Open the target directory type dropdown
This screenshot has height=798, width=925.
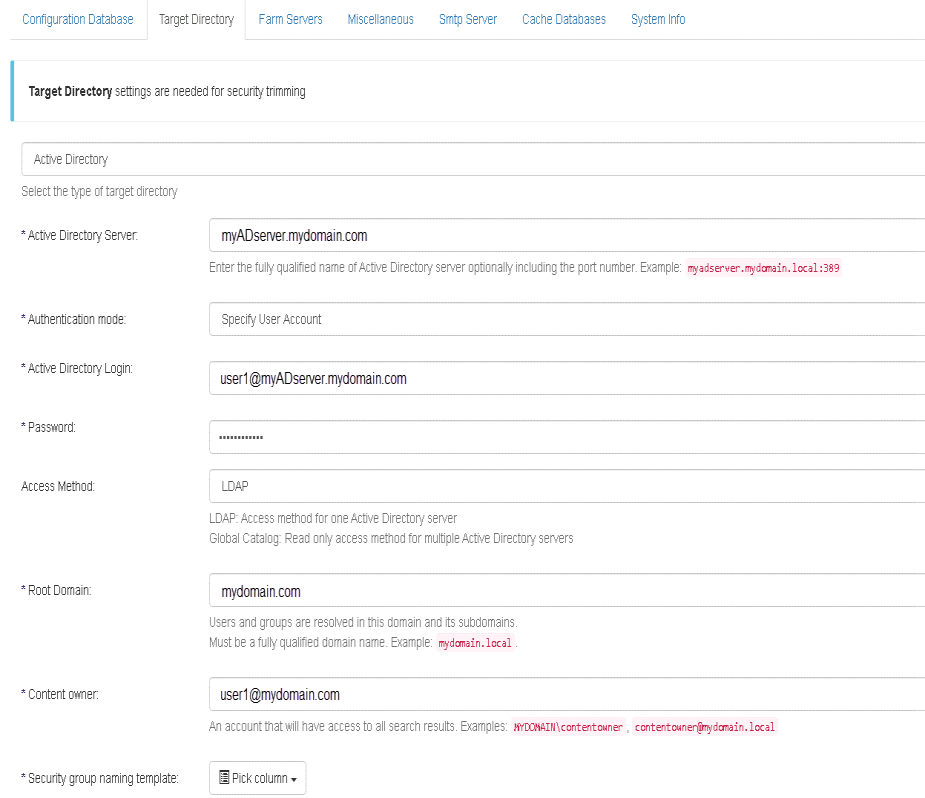(x=472, y=159)
